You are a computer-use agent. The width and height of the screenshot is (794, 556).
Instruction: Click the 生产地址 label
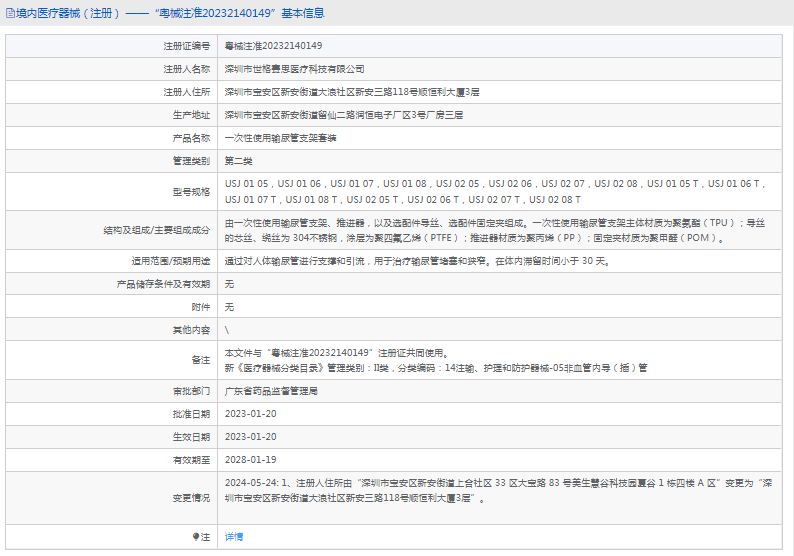tap(191, 115)
